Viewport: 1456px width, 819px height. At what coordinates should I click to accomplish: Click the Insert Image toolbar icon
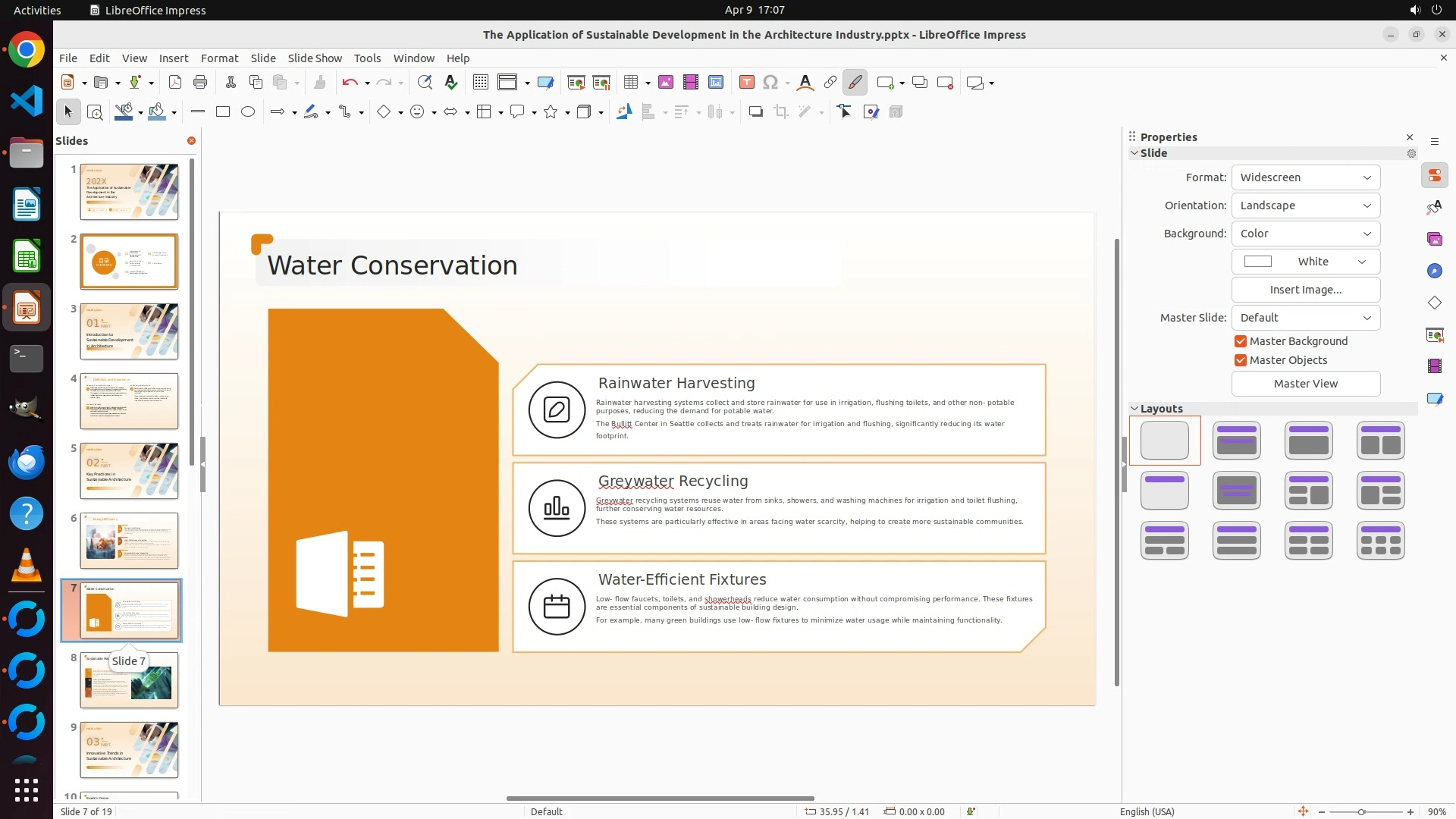pyautogui.click(x=666, y=83)
